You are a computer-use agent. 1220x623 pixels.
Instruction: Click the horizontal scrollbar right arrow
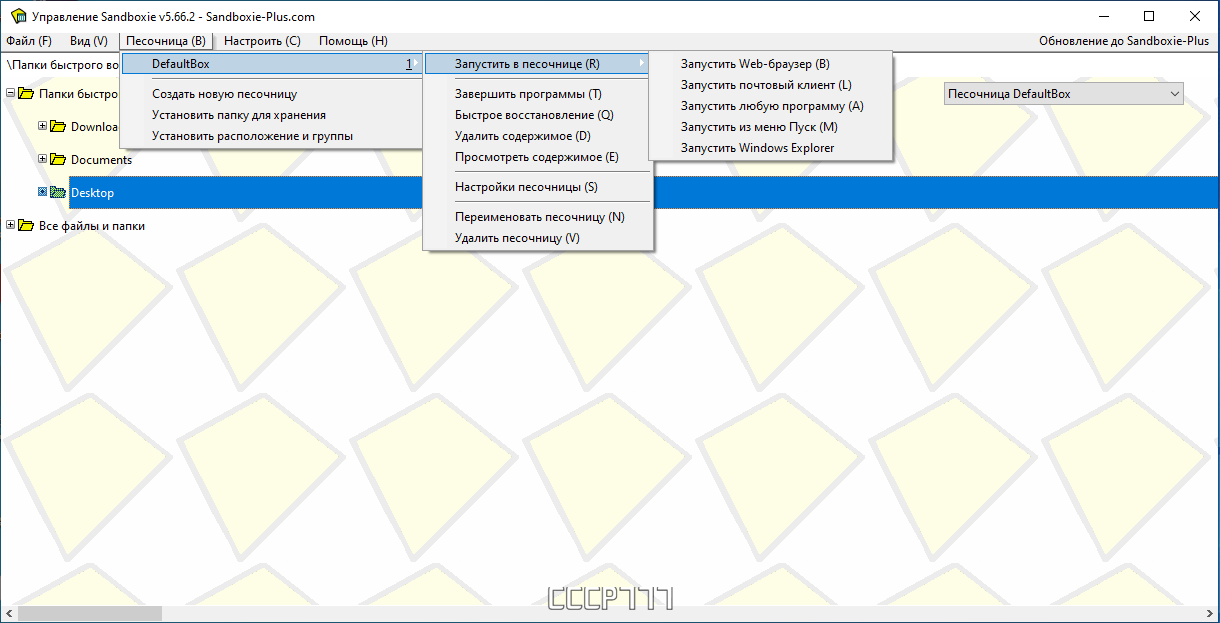(1210, 614)
